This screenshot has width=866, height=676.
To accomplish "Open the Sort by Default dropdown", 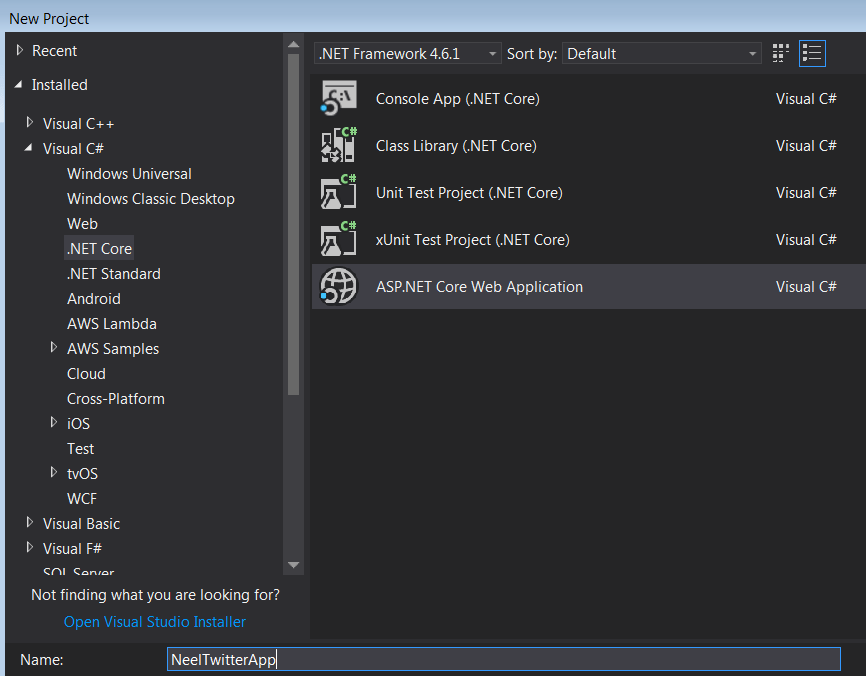I will click(x=662, y=54).
